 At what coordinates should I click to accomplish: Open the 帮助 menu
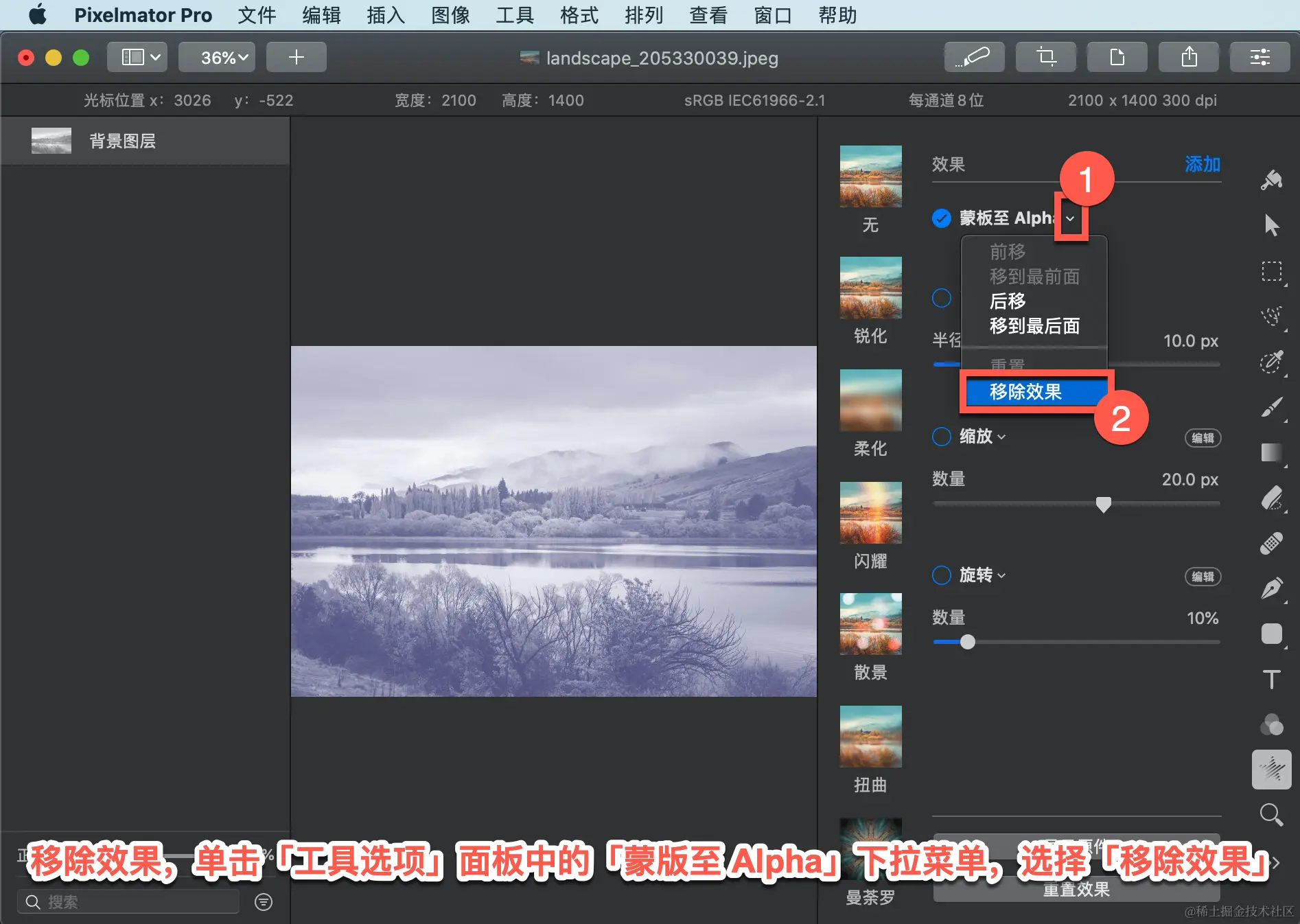837,15
